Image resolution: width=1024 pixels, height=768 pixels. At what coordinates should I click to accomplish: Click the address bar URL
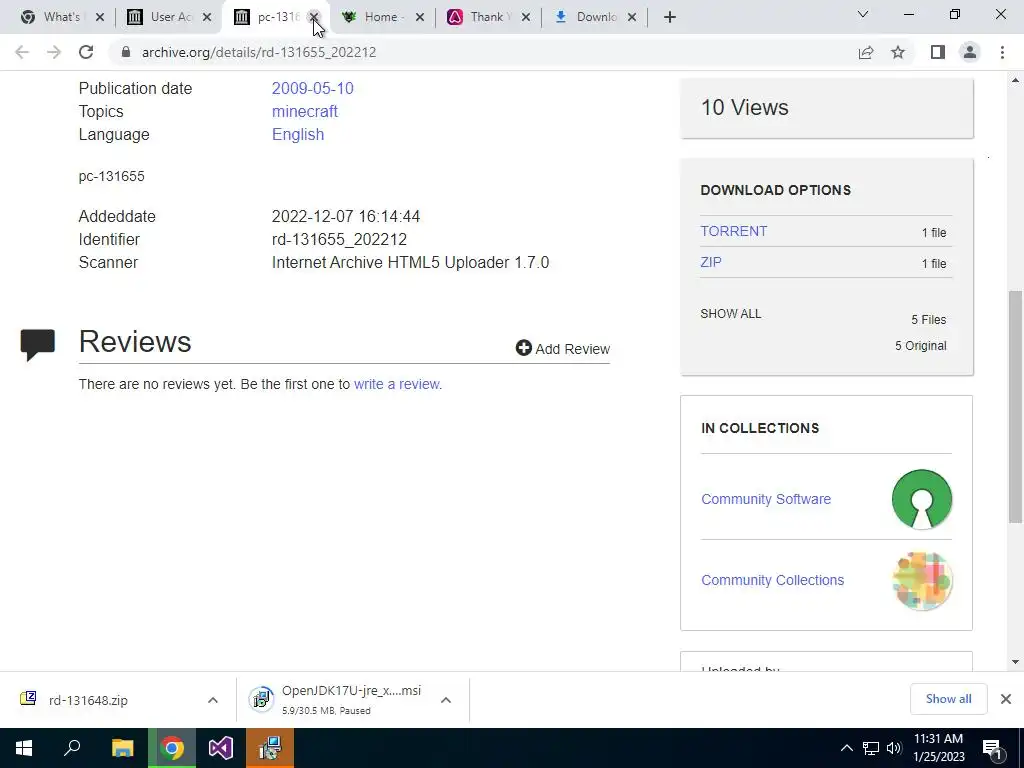259,52
